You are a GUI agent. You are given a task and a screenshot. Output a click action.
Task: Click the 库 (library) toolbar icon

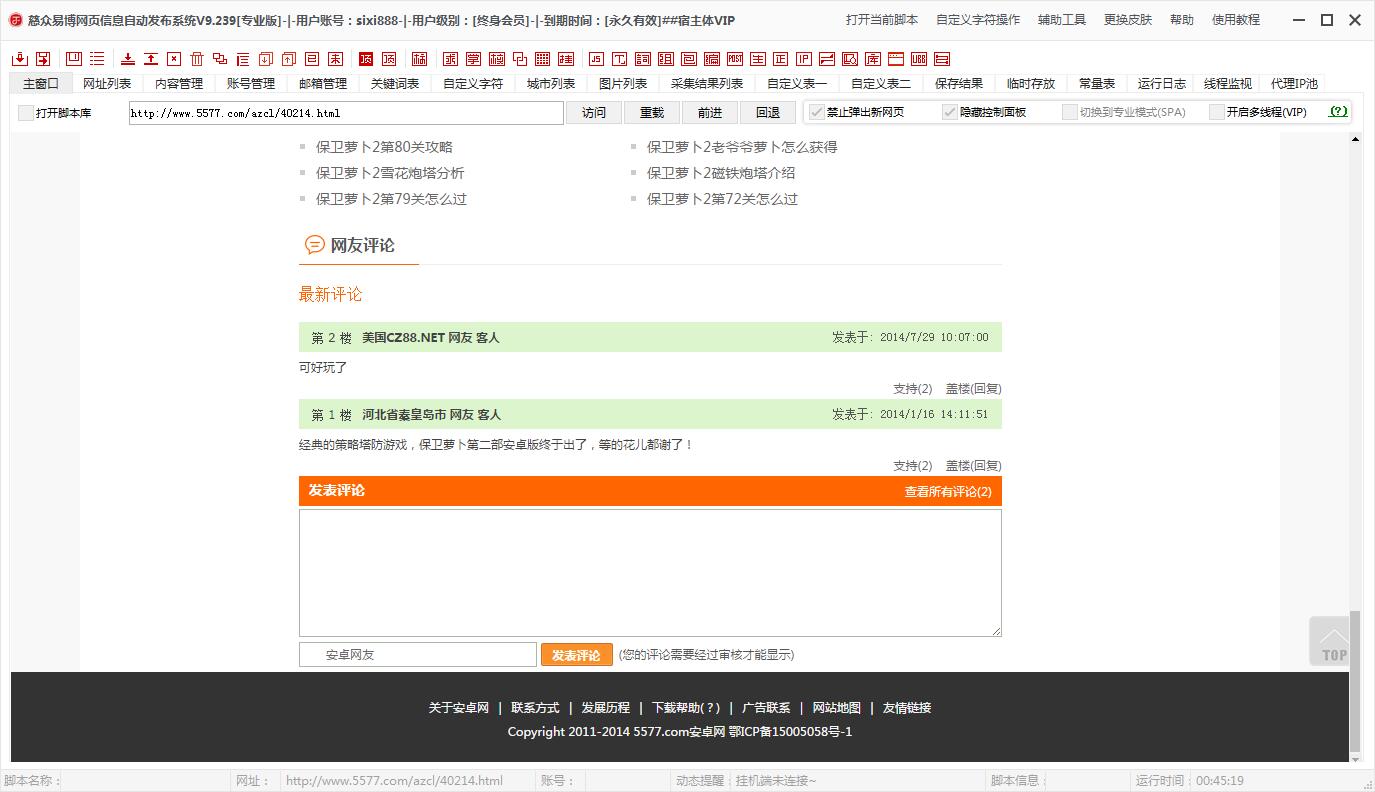(873, 59)
